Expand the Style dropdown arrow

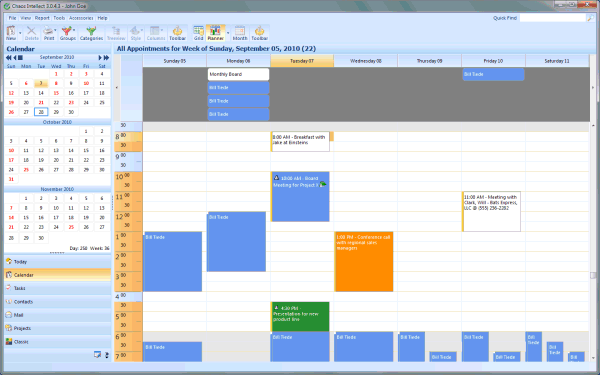click(x=142, y=30)
